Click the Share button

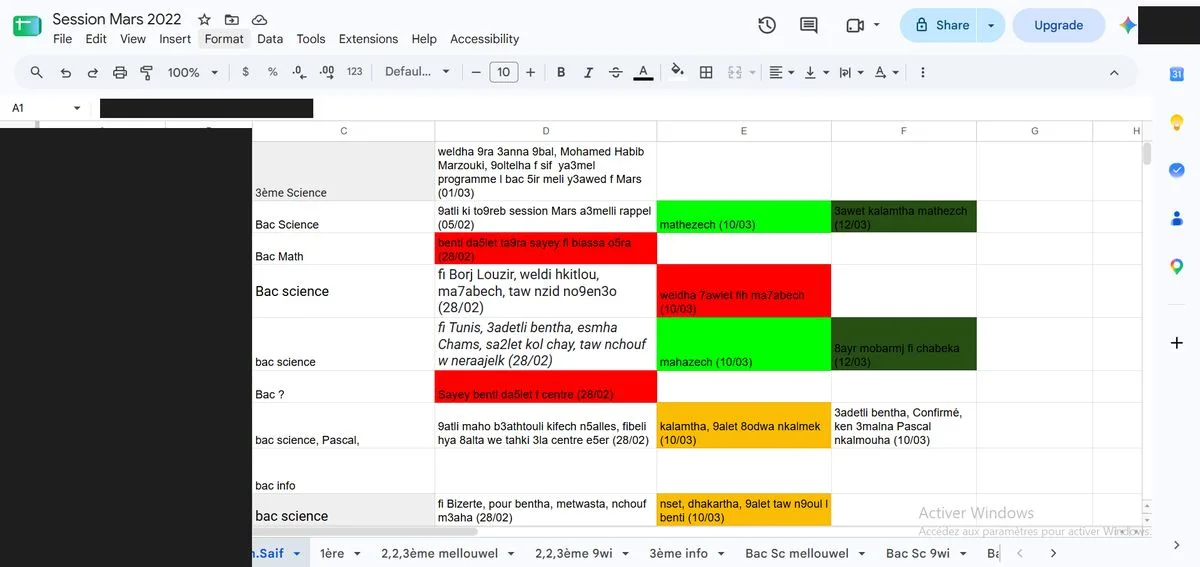pos(940,25)
